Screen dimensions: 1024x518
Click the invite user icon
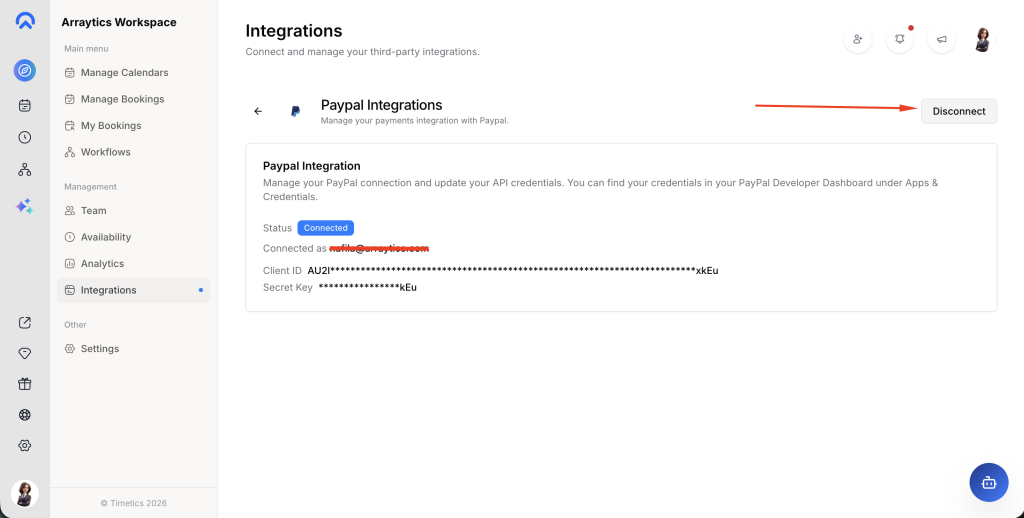(857, 39)
